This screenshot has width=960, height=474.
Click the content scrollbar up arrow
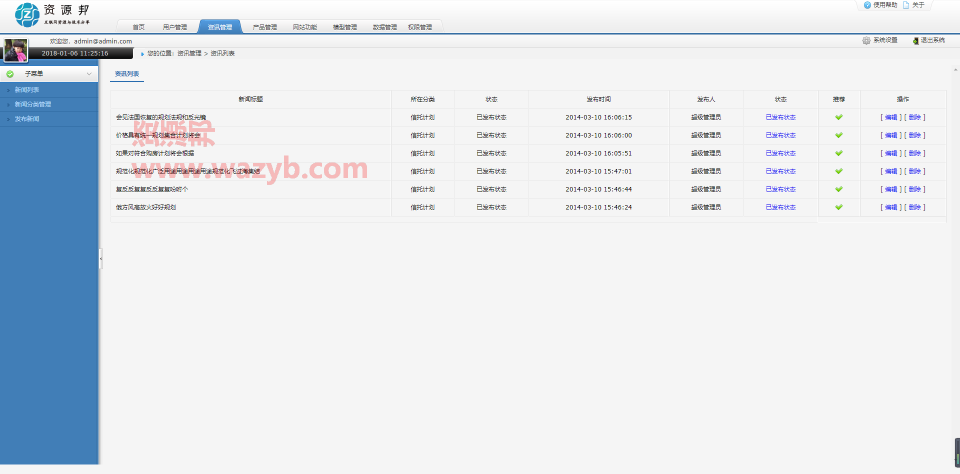[x=956, y=70]
